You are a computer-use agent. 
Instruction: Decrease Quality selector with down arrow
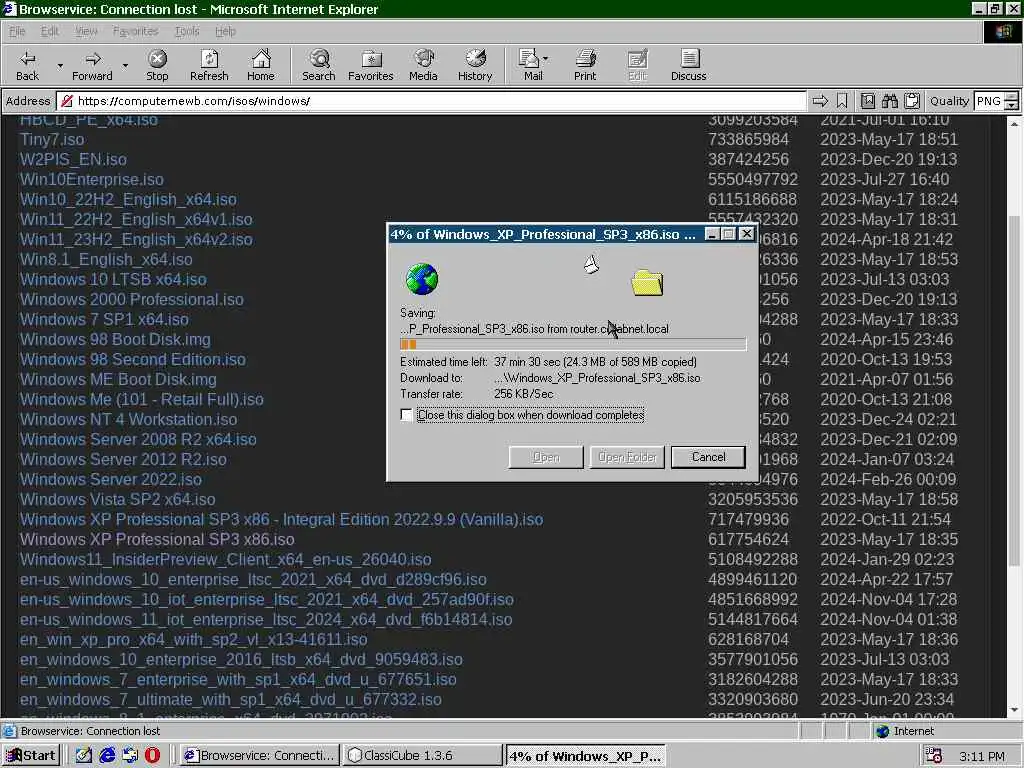click(1012, 105)
